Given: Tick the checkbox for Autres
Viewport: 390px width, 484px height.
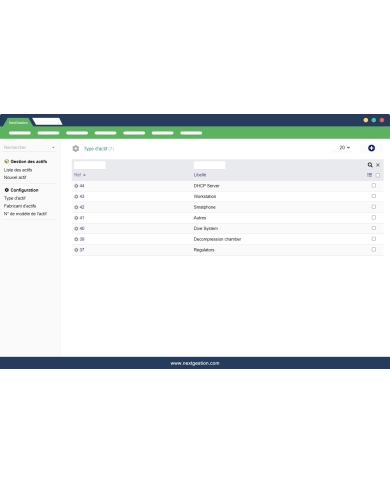Looking at the screenshot, I should tap(374, 217).
